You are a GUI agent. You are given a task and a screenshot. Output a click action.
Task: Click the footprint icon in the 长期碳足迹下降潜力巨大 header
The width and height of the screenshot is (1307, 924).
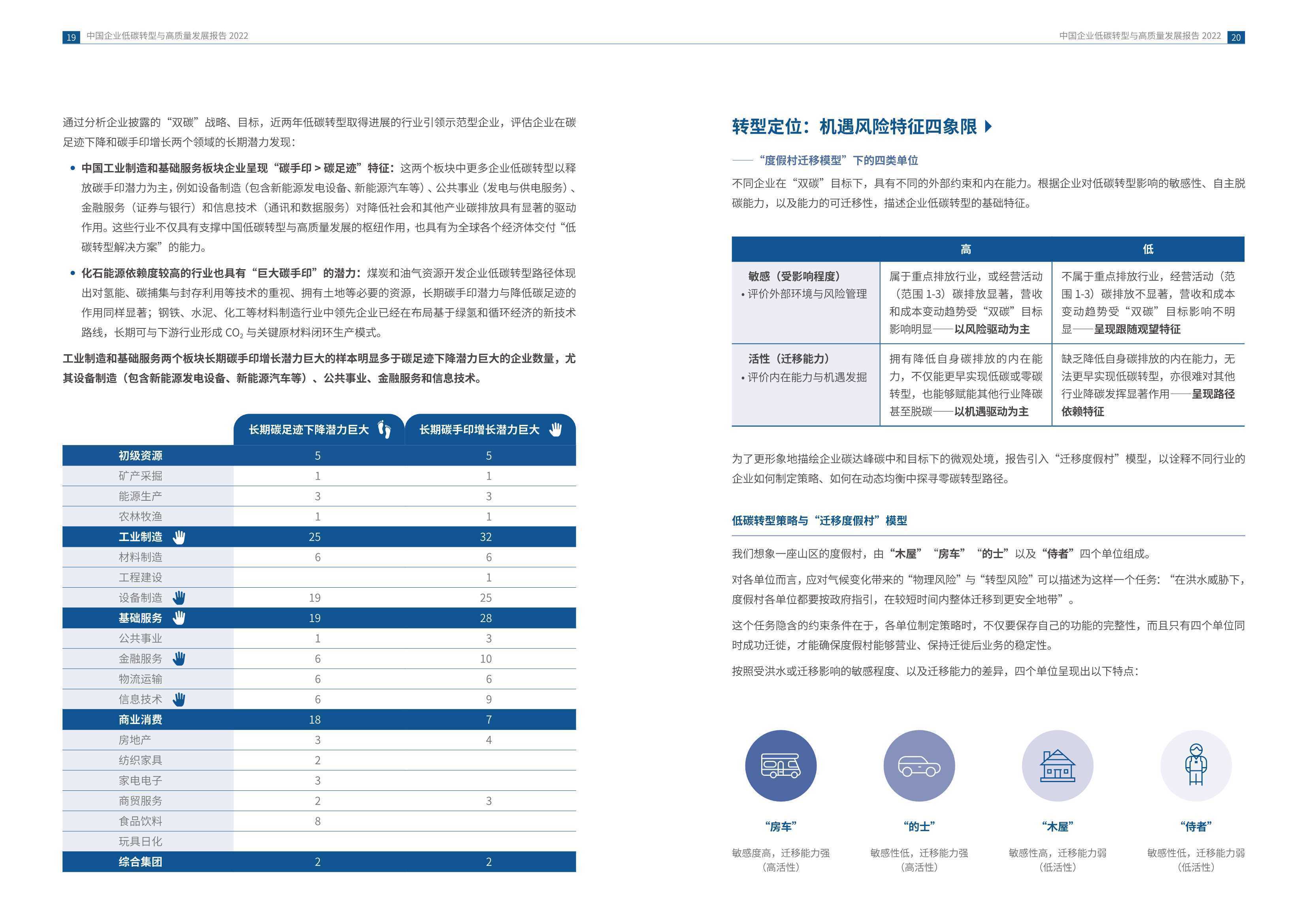pos(385,430)
